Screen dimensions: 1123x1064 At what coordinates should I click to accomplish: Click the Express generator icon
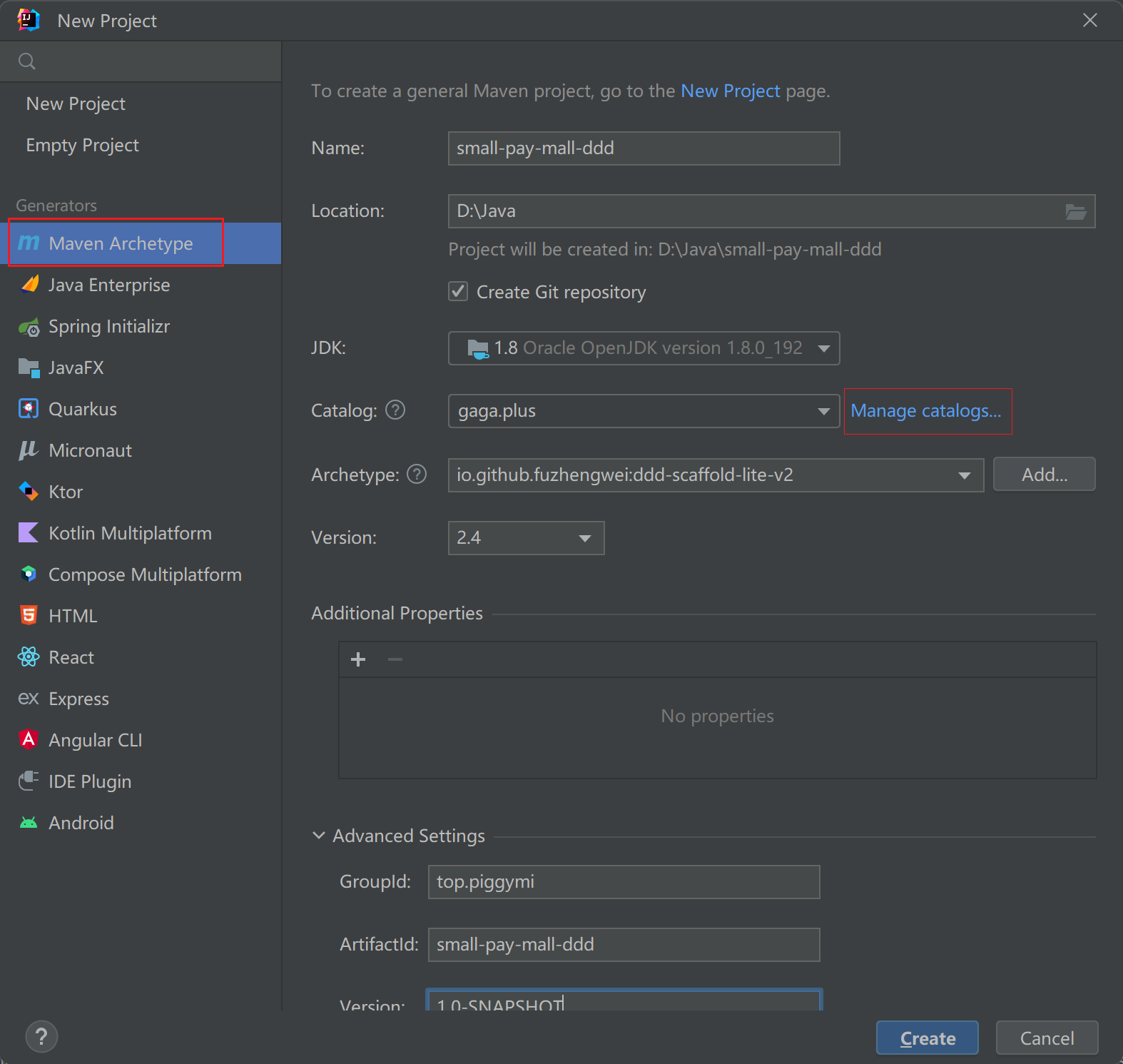tap(29, 699)
